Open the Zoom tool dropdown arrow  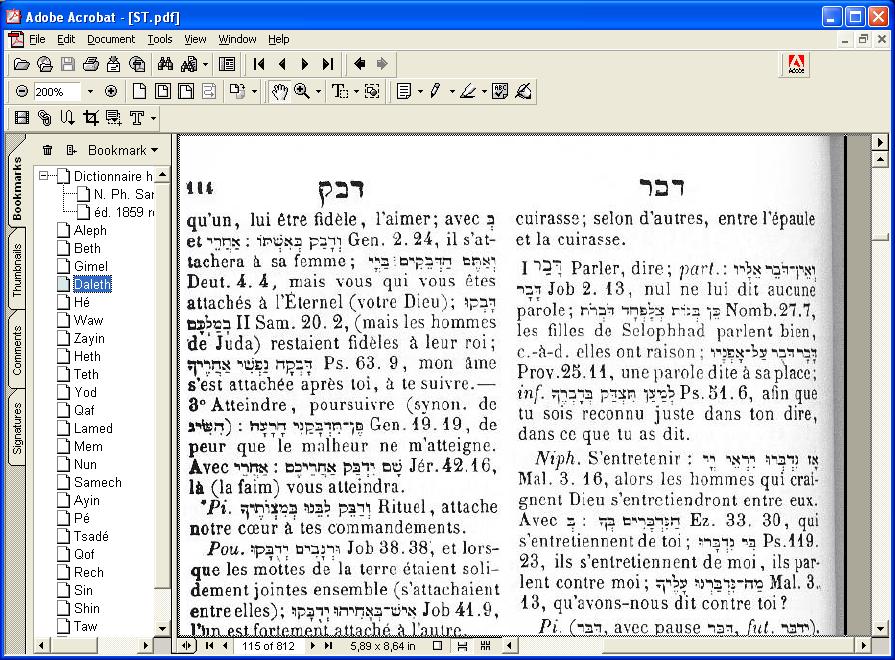(x=319, y=91)
